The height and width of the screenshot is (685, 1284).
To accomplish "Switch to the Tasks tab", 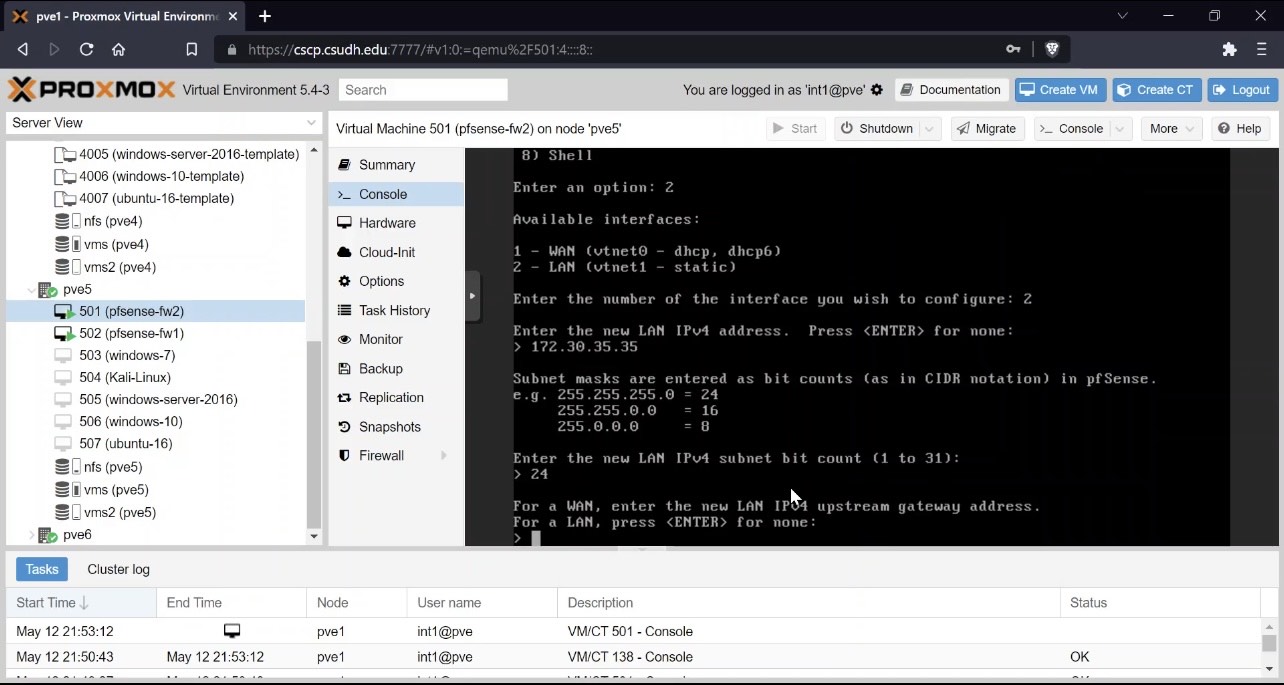I will (x=42, y=569).
